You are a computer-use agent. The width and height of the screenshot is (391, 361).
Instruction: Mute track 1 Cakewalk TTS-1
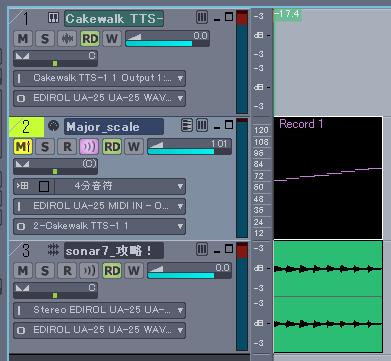coord(23,39)
